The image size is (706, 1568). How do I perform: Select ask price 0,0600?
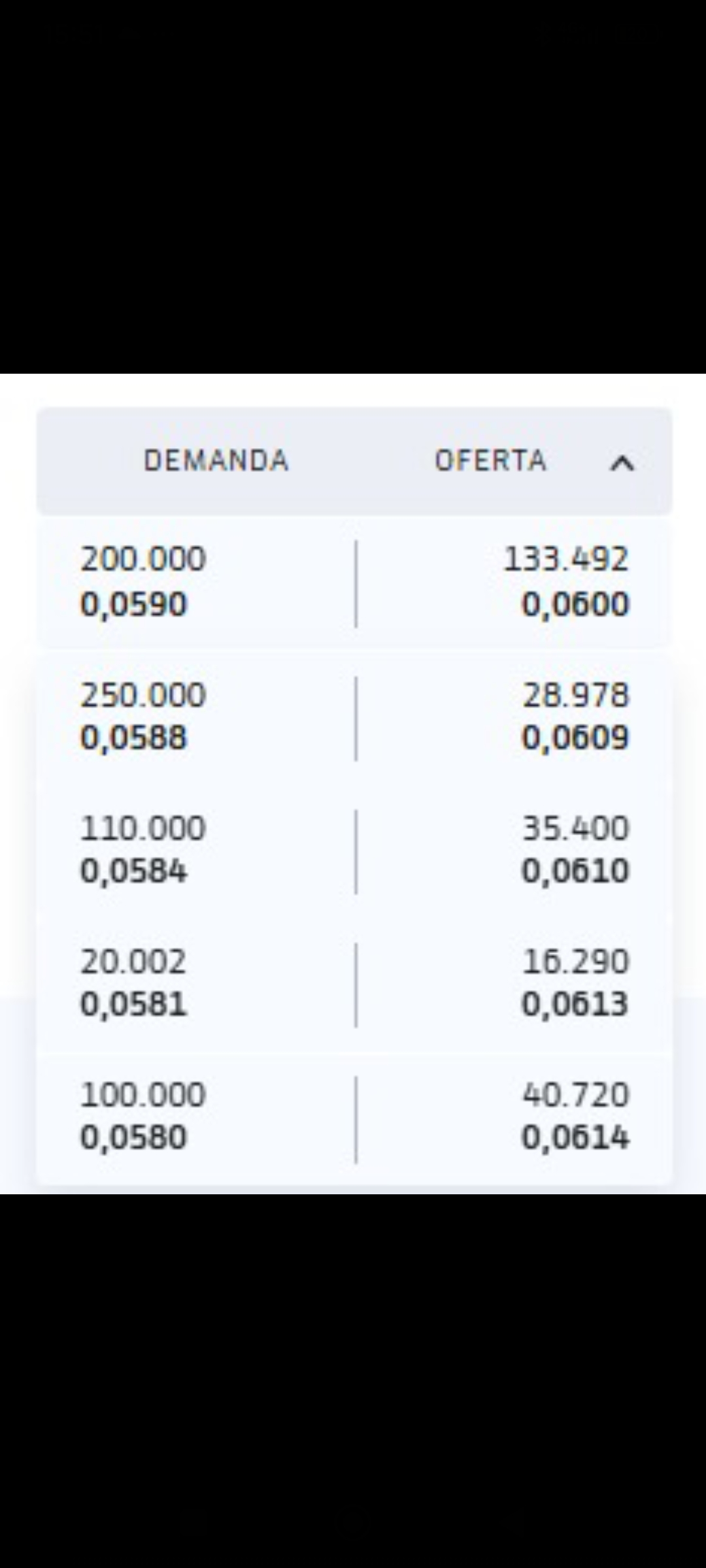click(575, 604)
